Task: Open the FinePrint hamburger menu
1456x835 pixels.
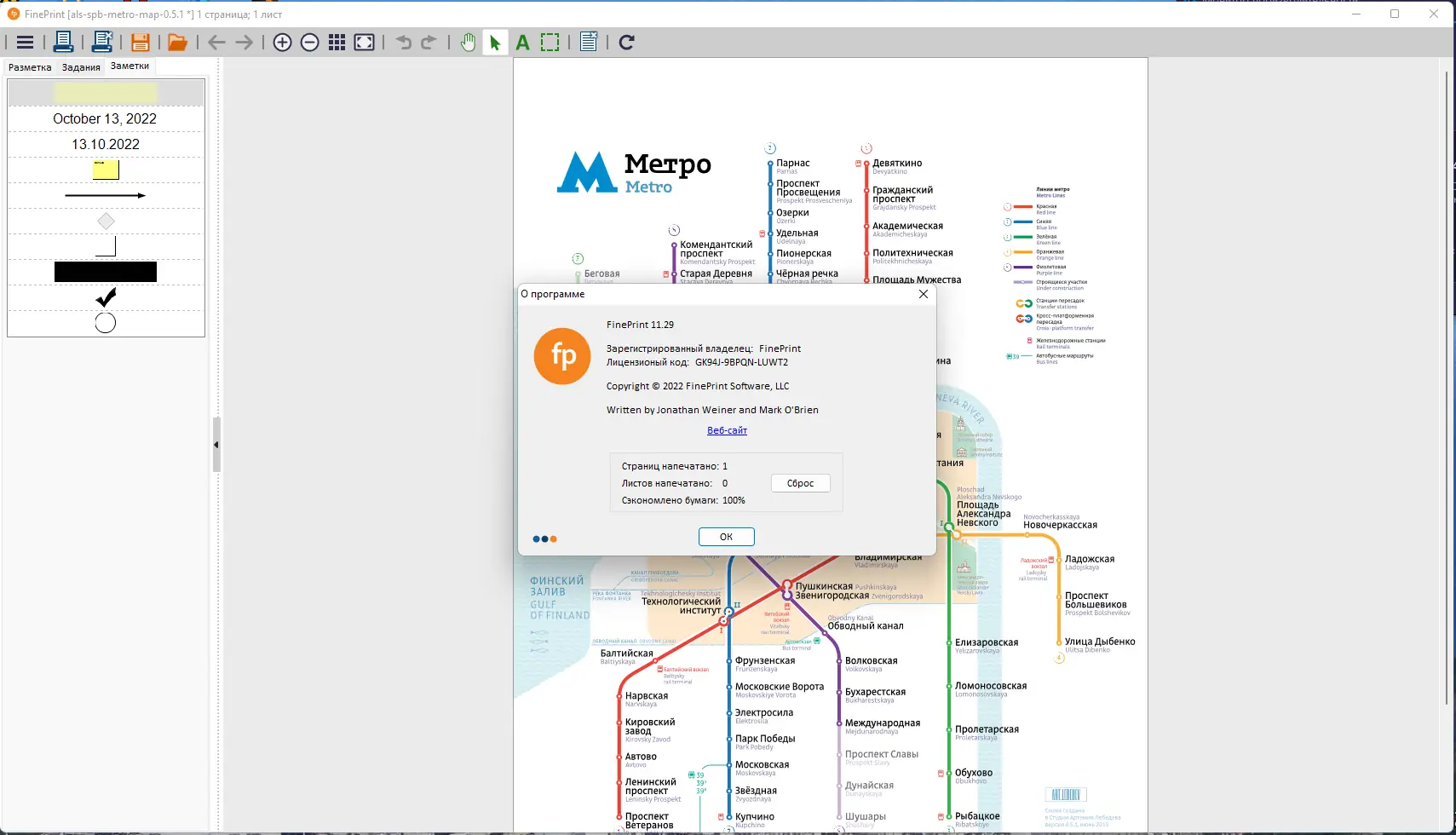Action: click(x=25, y=43)
